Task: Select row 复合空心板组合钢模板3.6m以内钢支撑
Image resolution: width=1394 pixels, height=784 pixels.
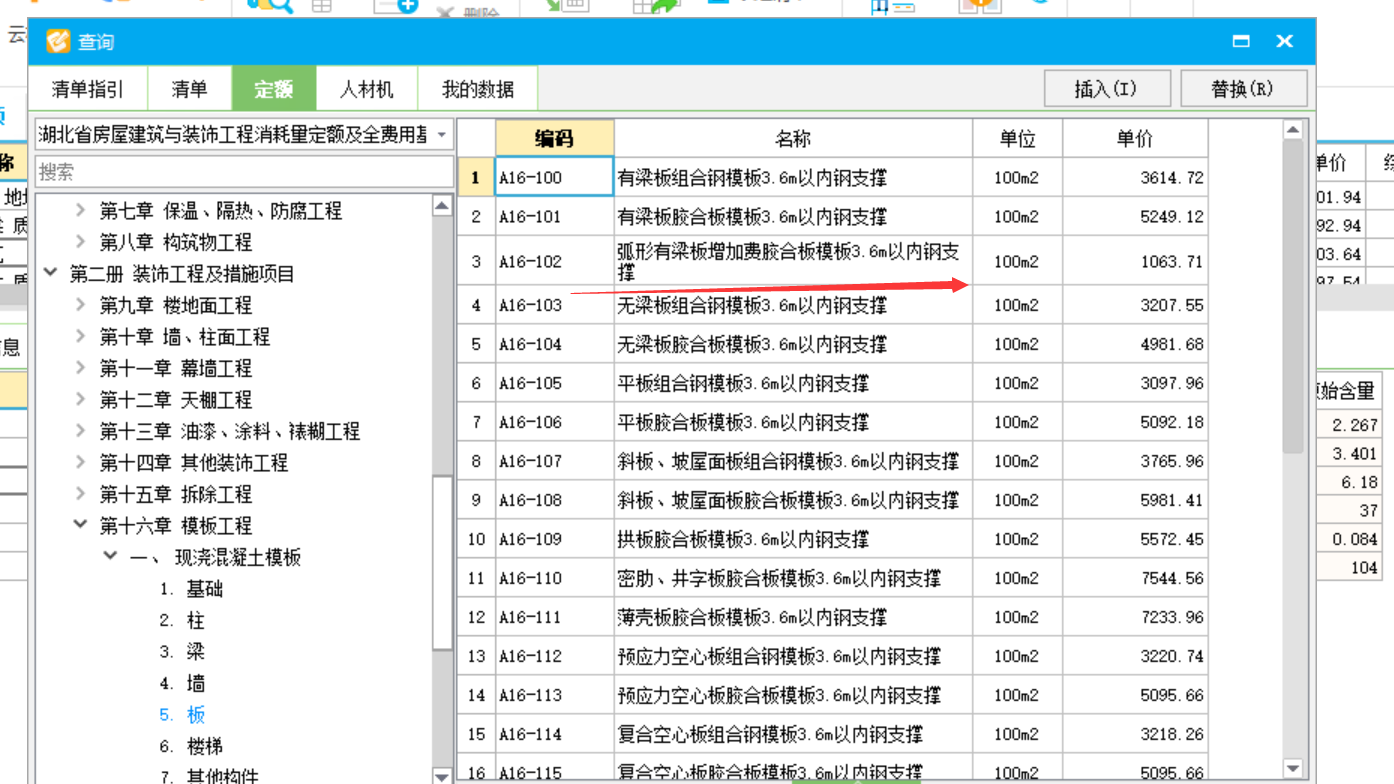Action: point(832,734)
